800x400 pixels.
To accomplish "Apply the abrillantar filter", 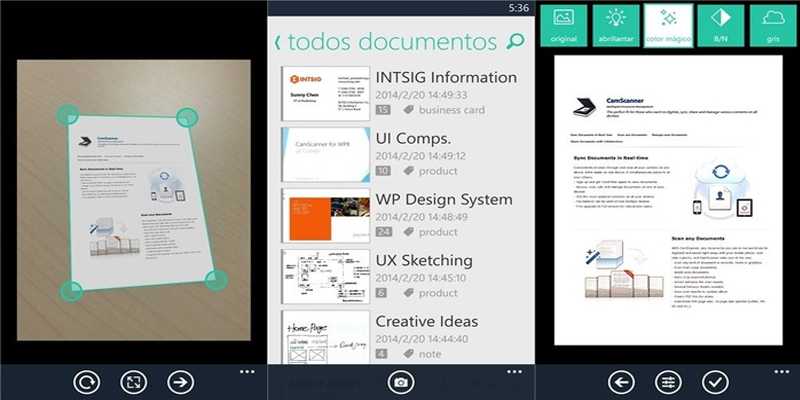I will (x=616, y=26).
